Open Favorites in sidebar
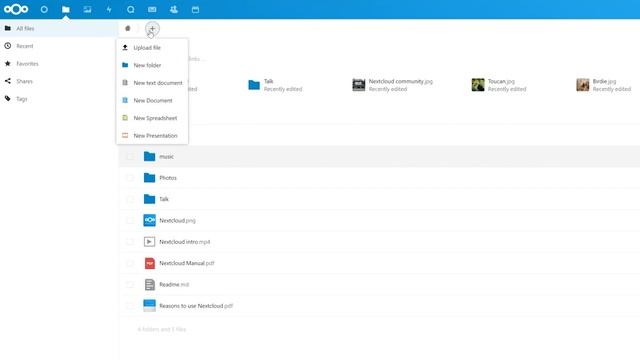 pos(59,64)
